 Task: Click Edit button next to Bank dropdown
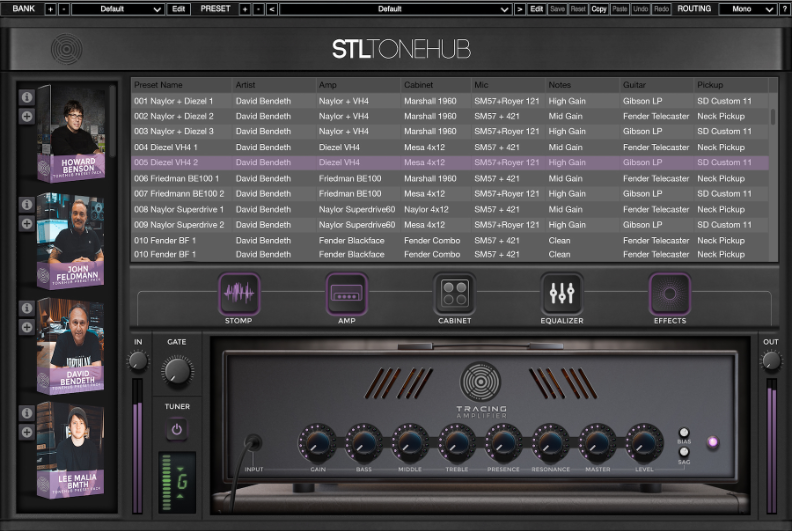pos(178,9)
